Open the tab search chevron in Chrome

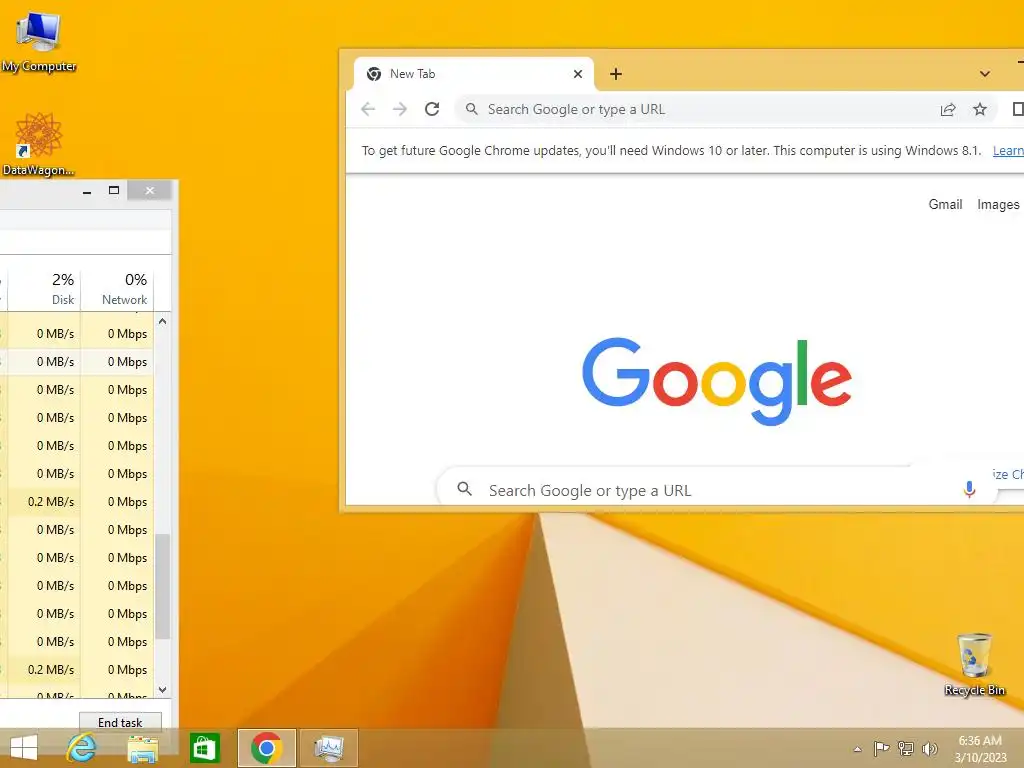click(x=985, y=74)
